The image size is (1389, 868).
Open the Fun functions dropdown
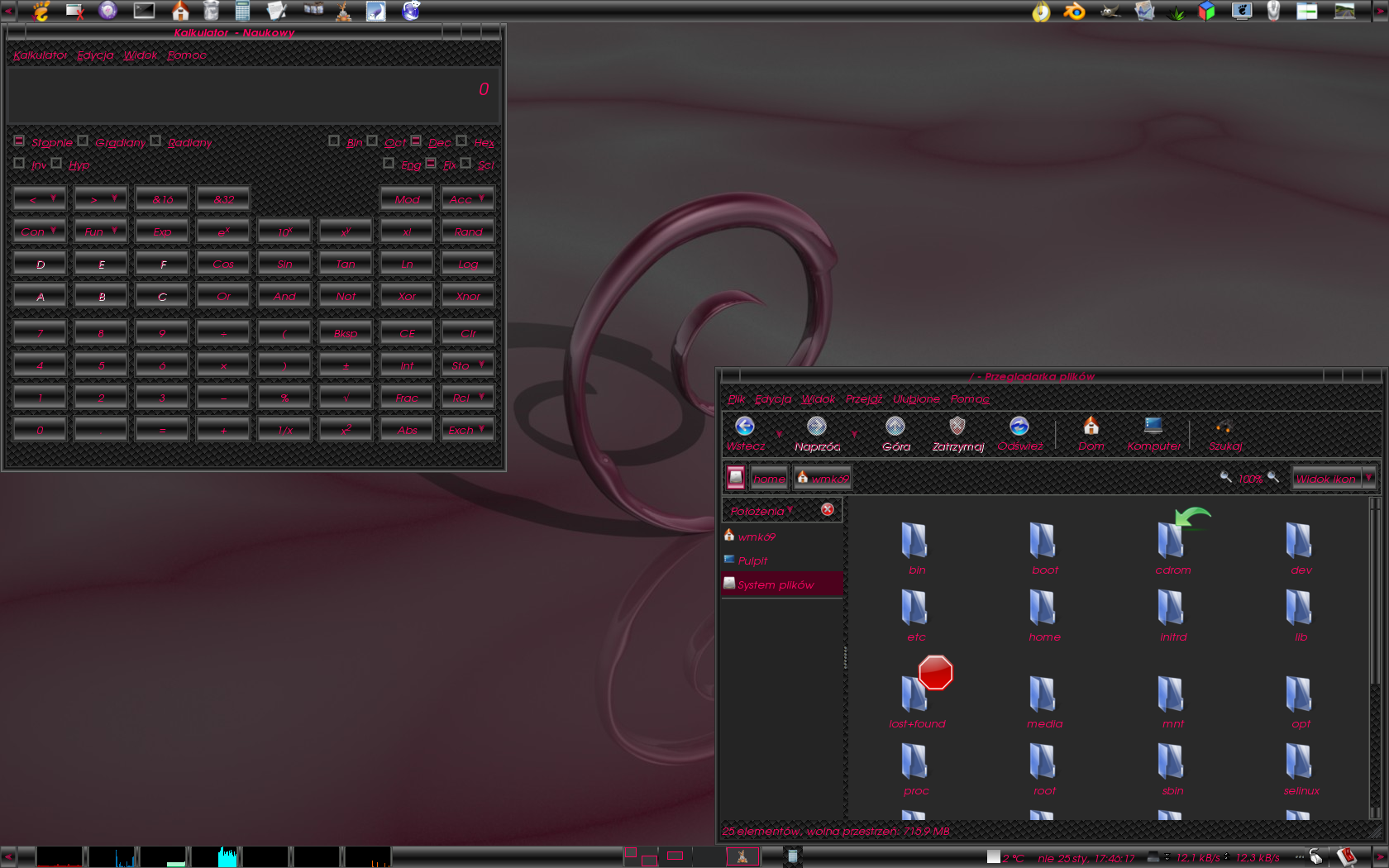tap(101, 231)
